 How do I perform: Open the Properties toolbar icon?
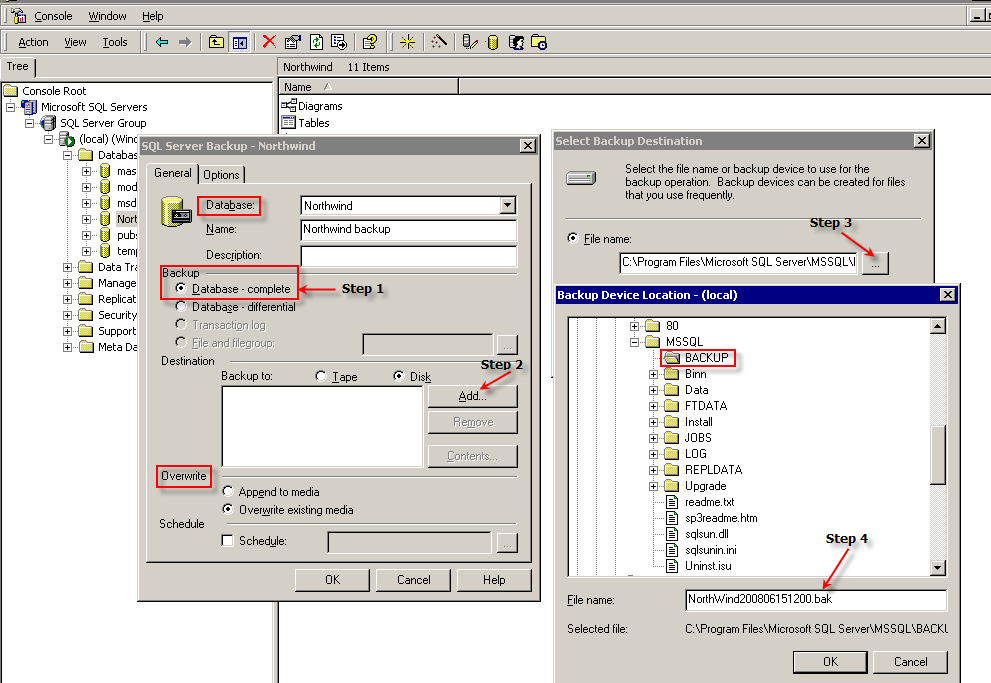tap(293, 42)
